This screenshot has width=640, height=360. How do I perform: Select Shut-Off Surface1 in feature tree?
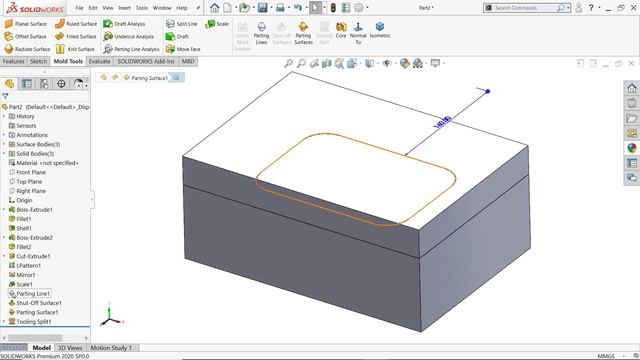click(x=35, y=303)
